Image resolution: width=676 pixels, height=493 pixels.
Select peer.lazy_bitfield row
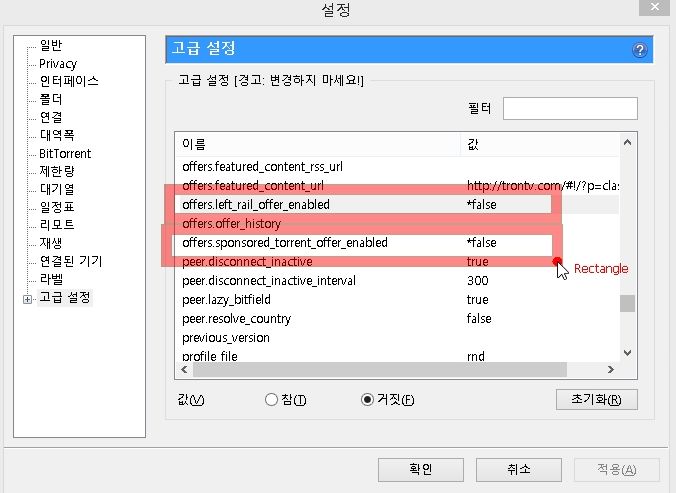397,299
